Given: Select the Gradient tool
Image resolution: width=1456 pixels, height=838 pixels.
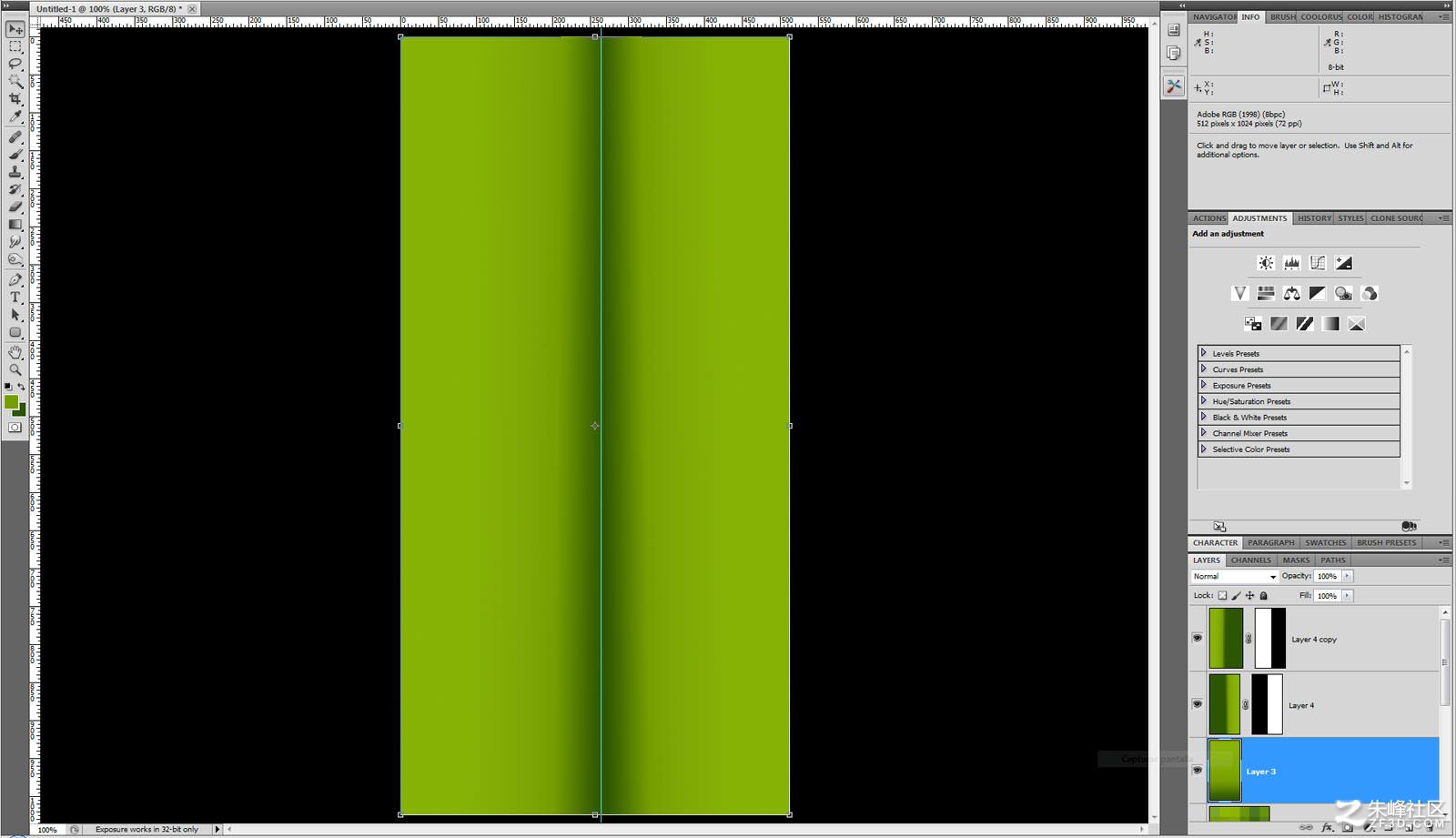Looking at the screenshot, I should (x=15, y=224).
